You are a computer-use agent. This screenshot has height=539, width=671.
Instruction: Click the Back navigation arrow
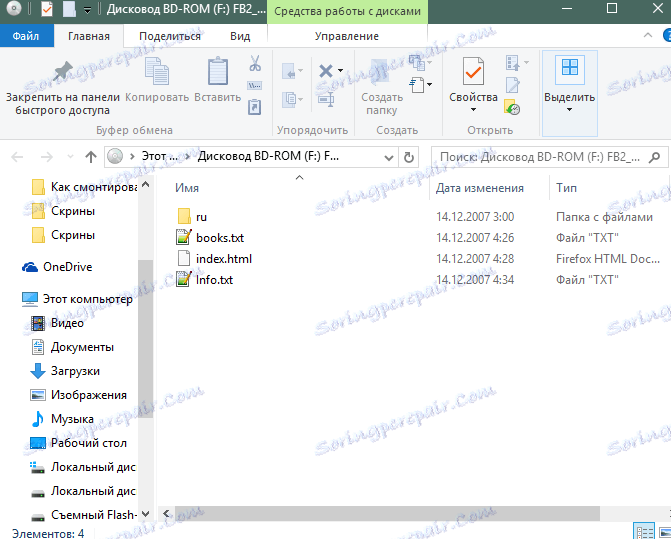coord(17,157)
